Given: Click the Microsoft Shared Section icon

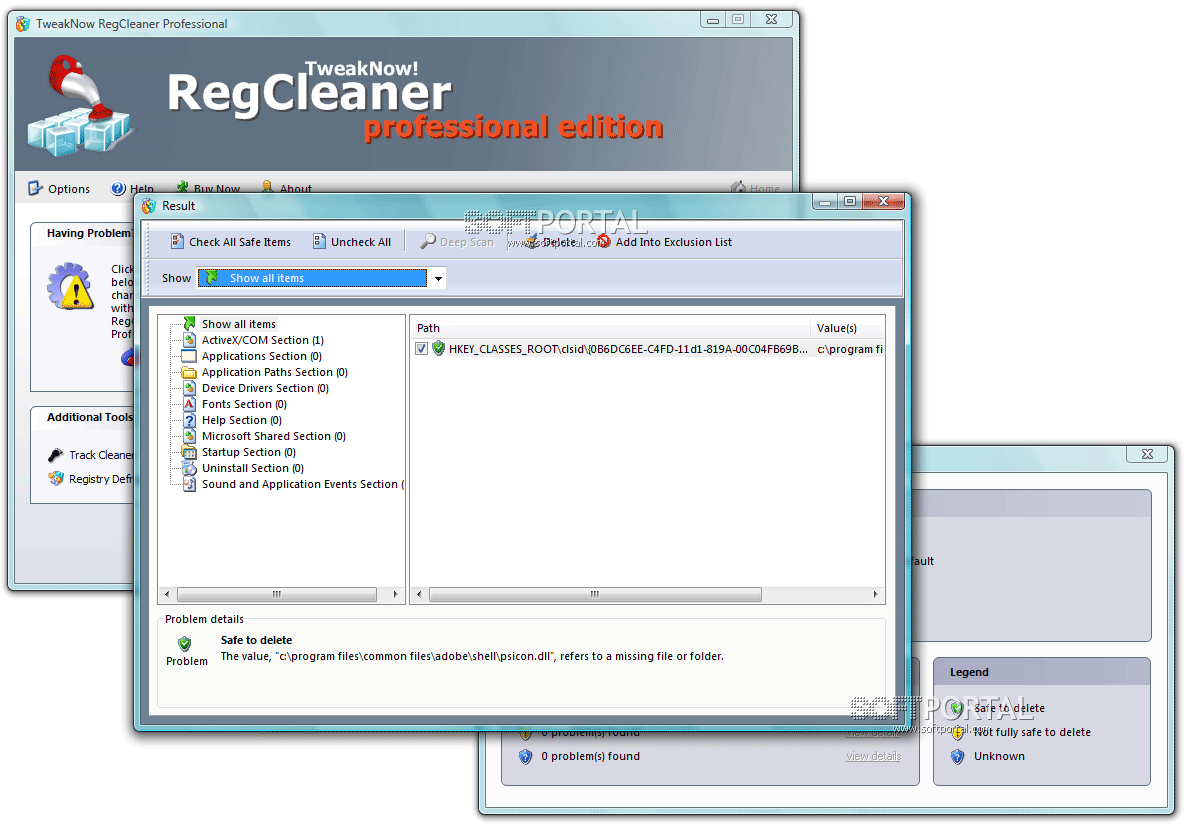Looking at the screenshot, I should coord(189,436).
